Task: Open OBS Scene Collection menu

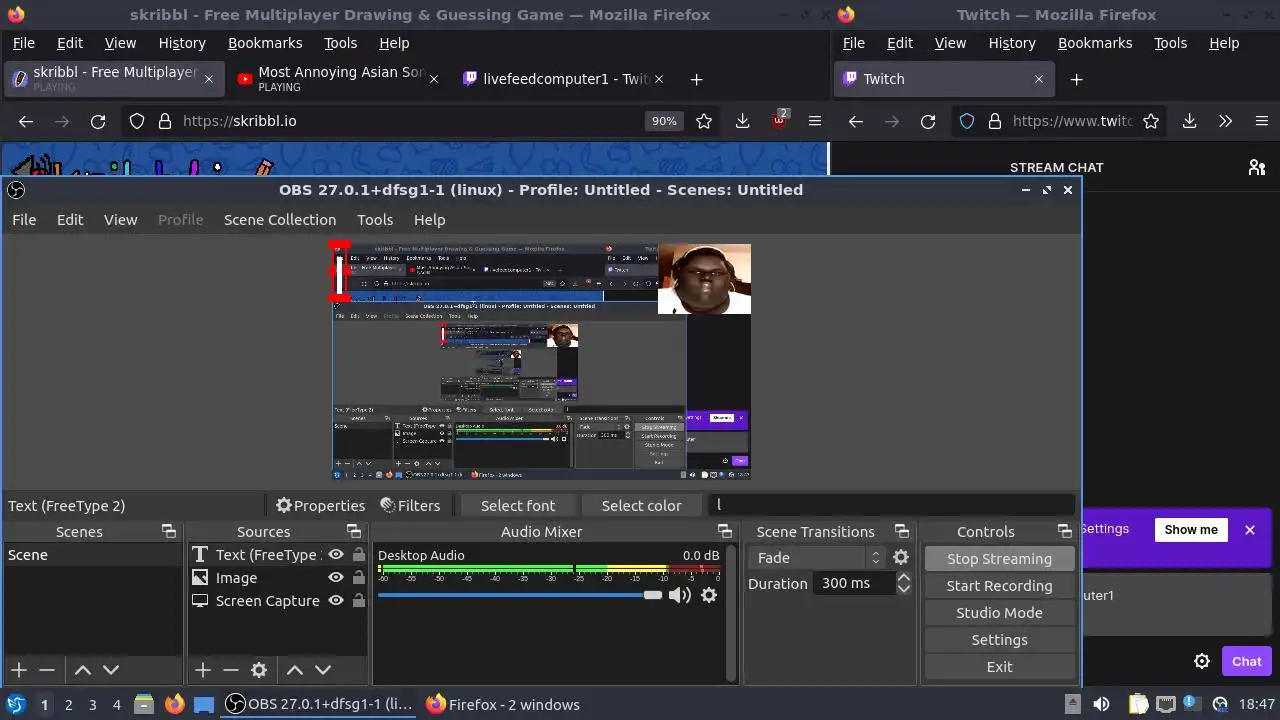Action: [280, 220]
